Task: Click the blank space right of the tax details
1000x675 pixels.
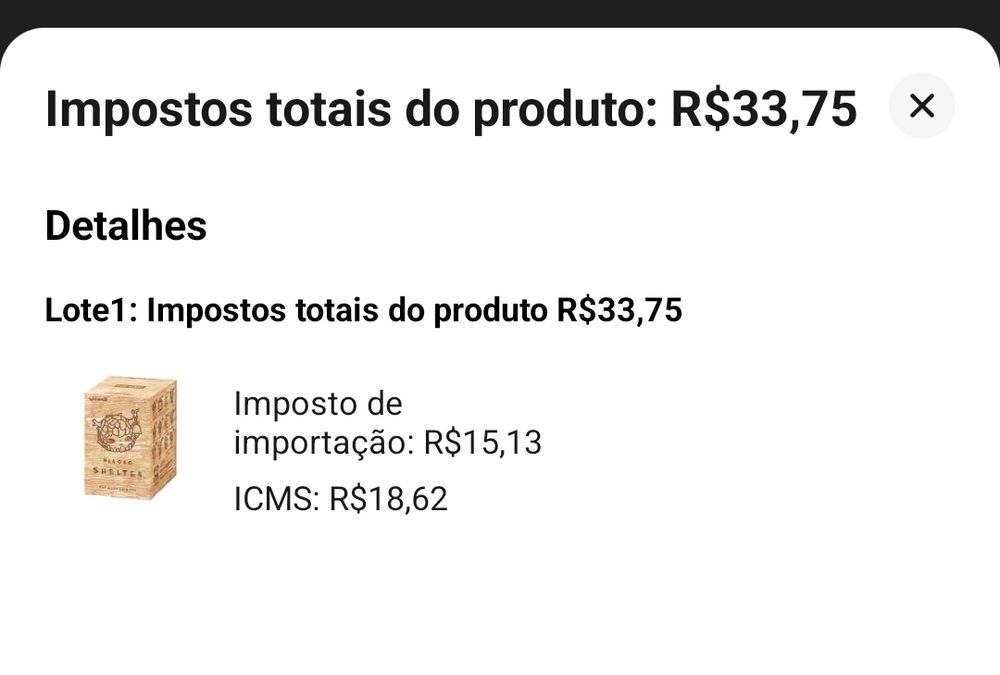Action: [780, 450]
